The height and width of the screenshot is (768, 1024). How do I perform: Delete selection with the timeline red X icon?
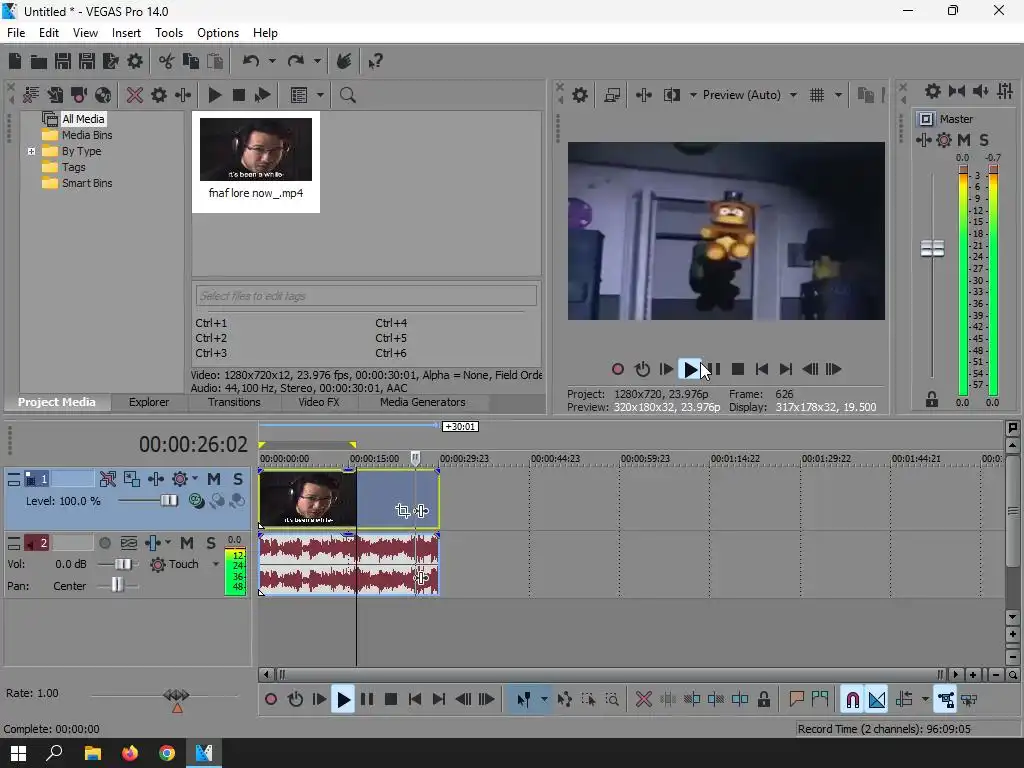[x=643, y=699]
